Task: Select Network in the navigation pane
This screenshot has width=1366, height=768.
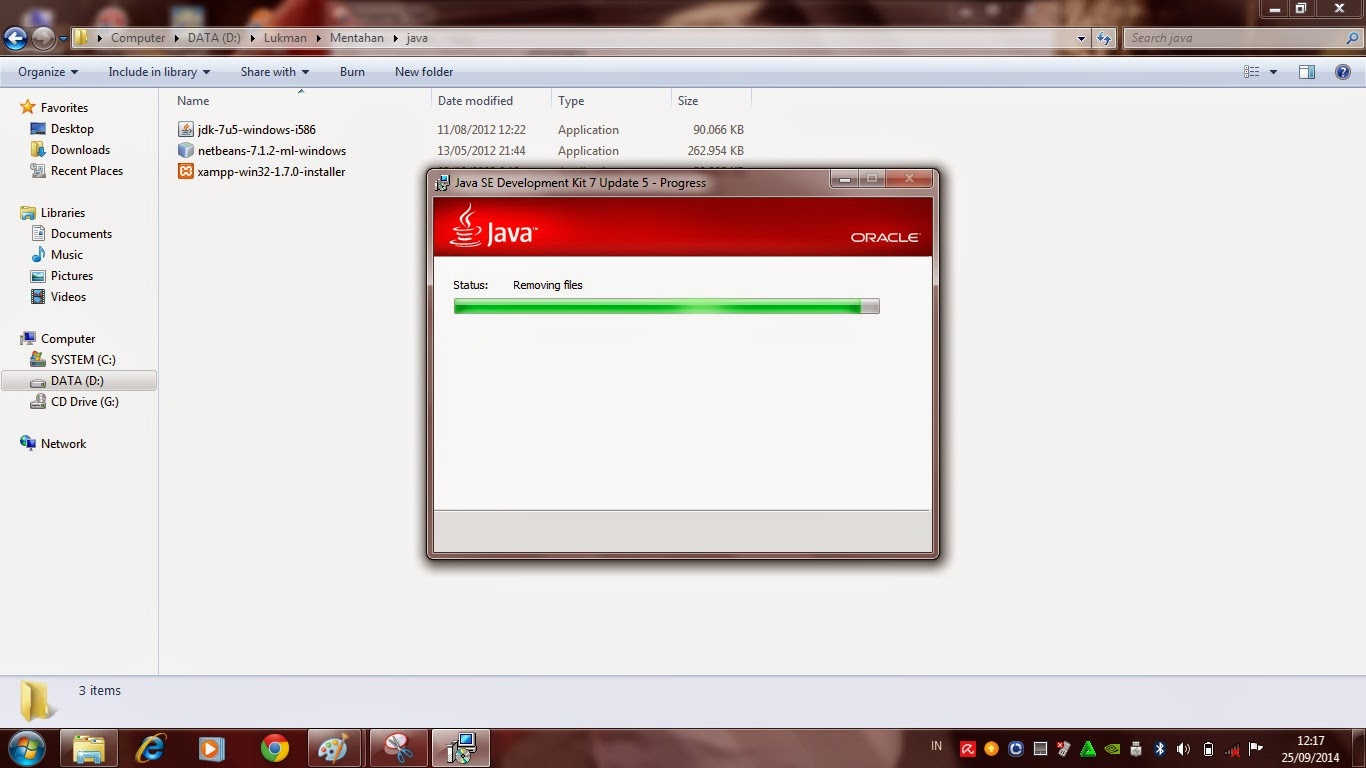Action: (x=63, y=444)
